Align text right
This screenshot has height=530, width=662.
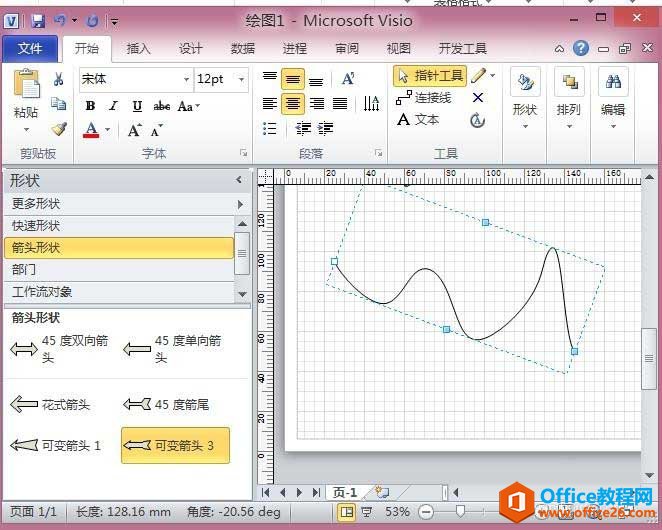pyautogui.click(x=317, y=103)
